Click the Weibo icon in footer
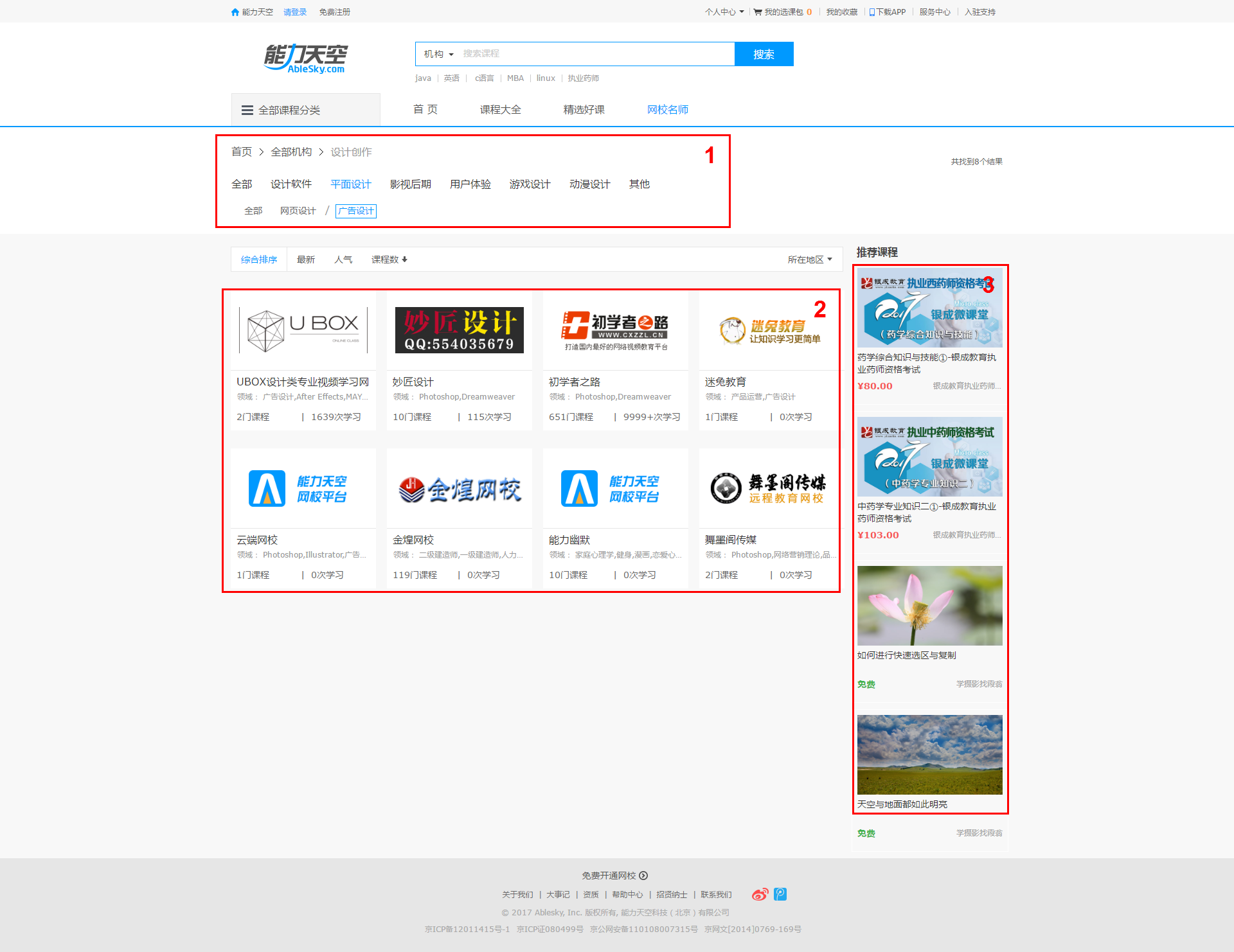The height and width of the screenshot is (952, 1234). coord(760,894)
